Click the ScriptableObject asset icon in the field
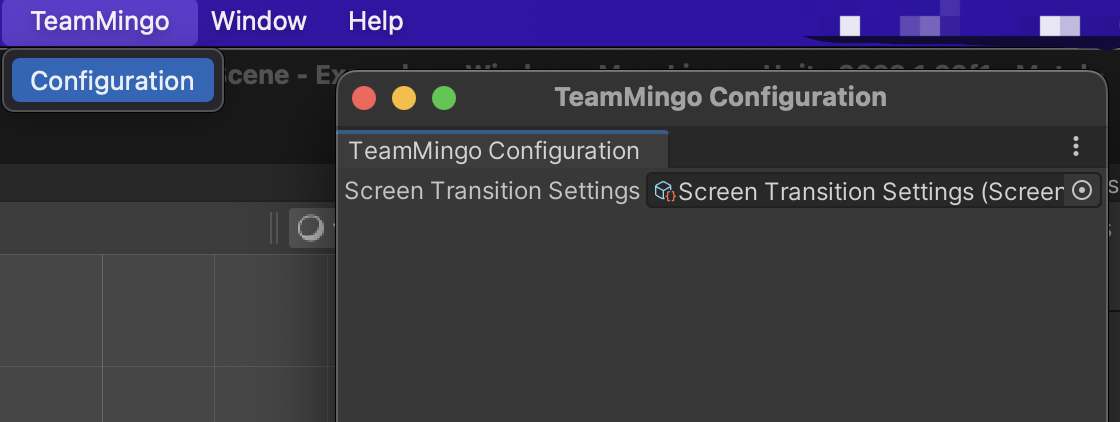The image size is (1120, 422). point(665,191)
